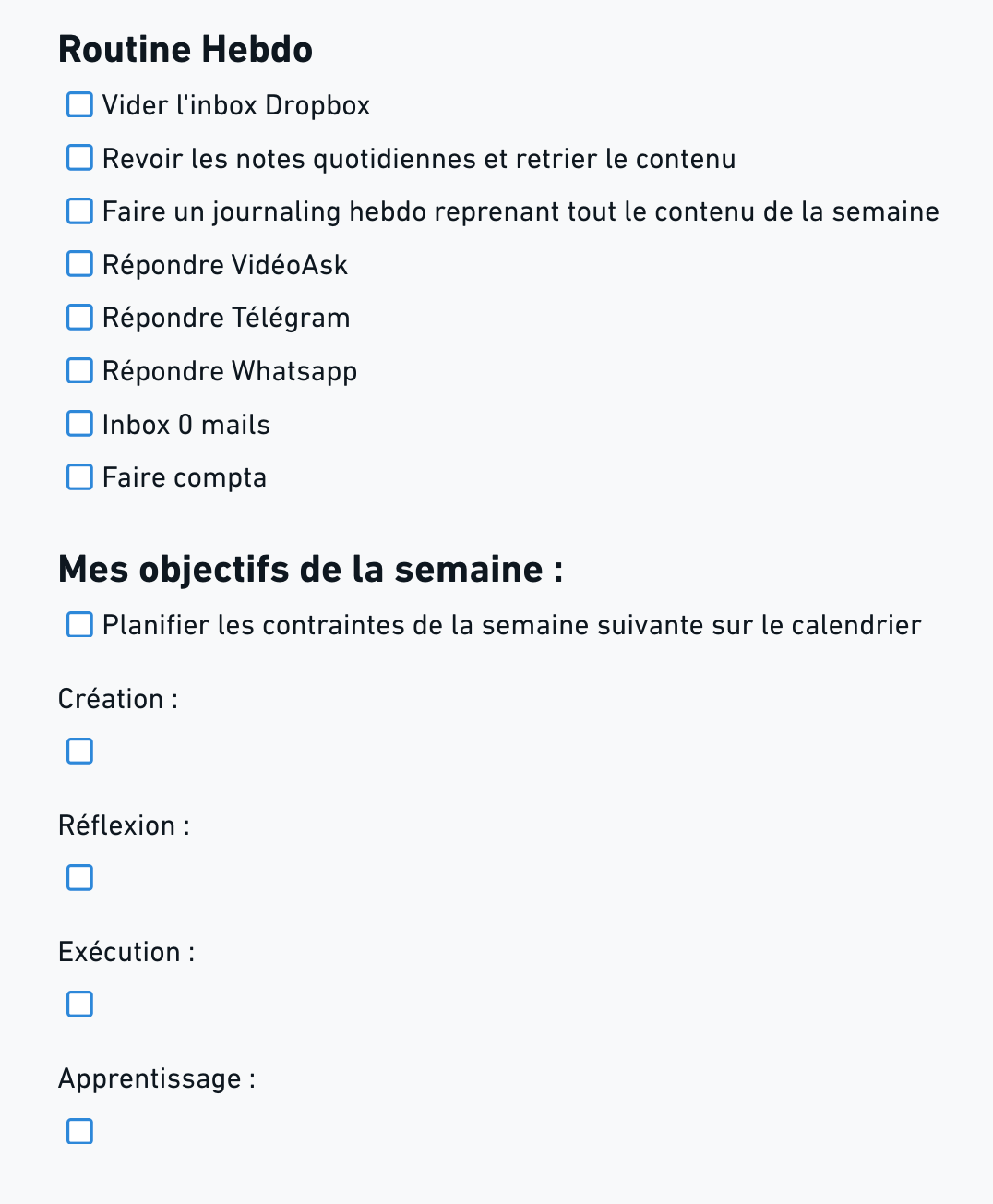Click the 'Exécution :' label text
The image size is (993, 1204).
click(126, 952)
